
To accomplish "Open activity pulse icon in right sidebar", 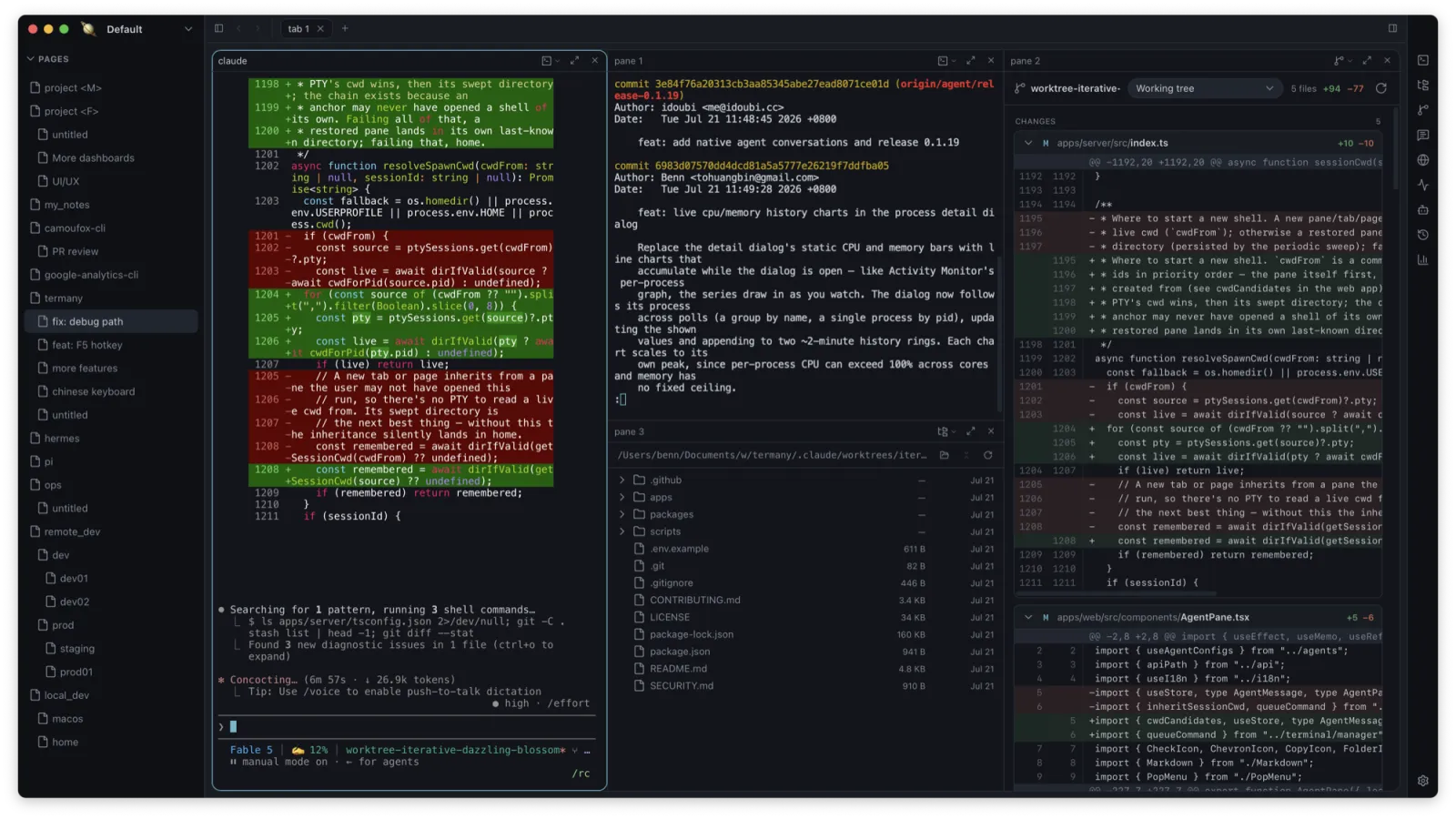I will click(1422, 185).
